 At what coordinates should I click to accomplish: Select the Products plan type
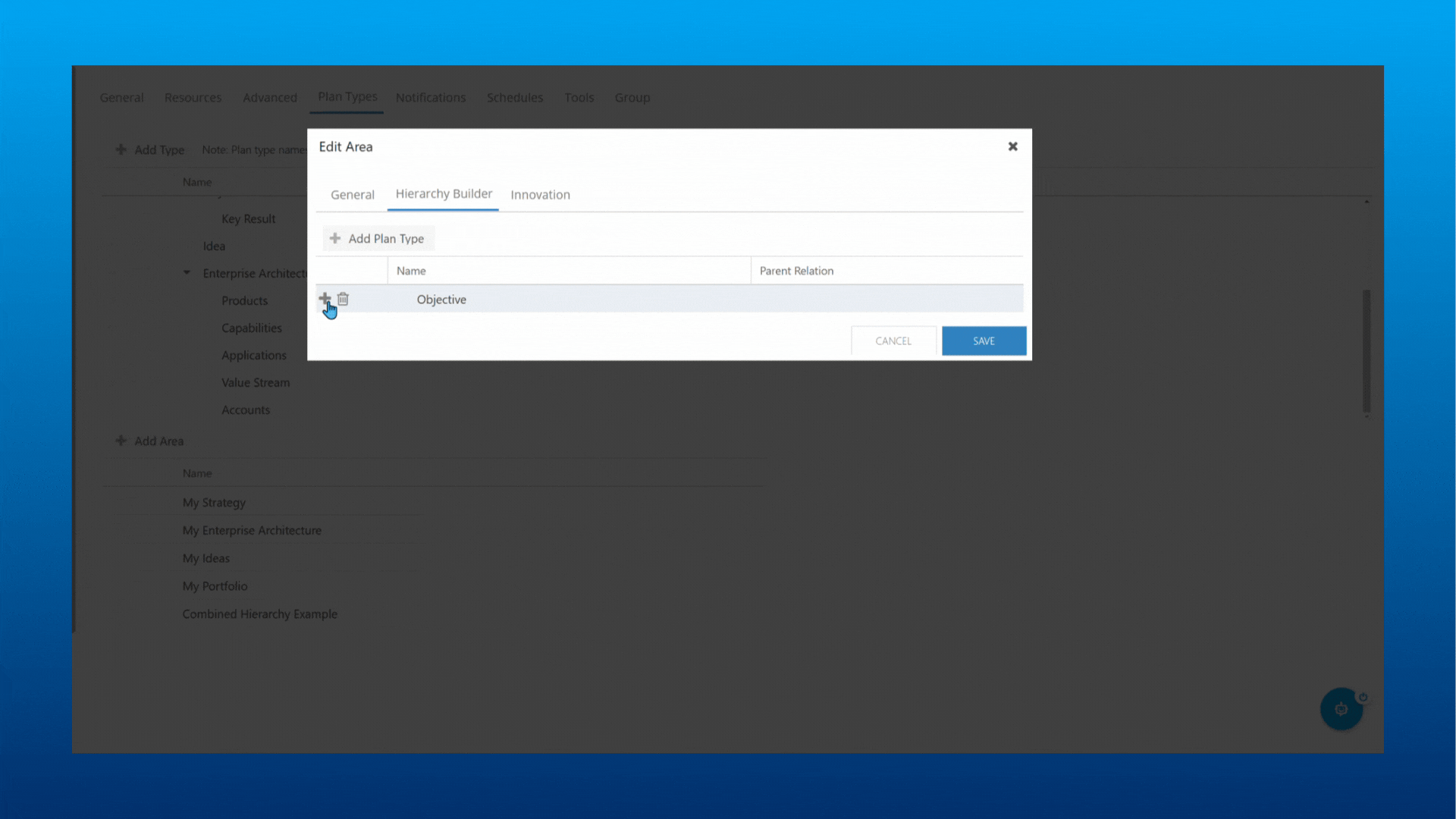click(x=244, y=301)
